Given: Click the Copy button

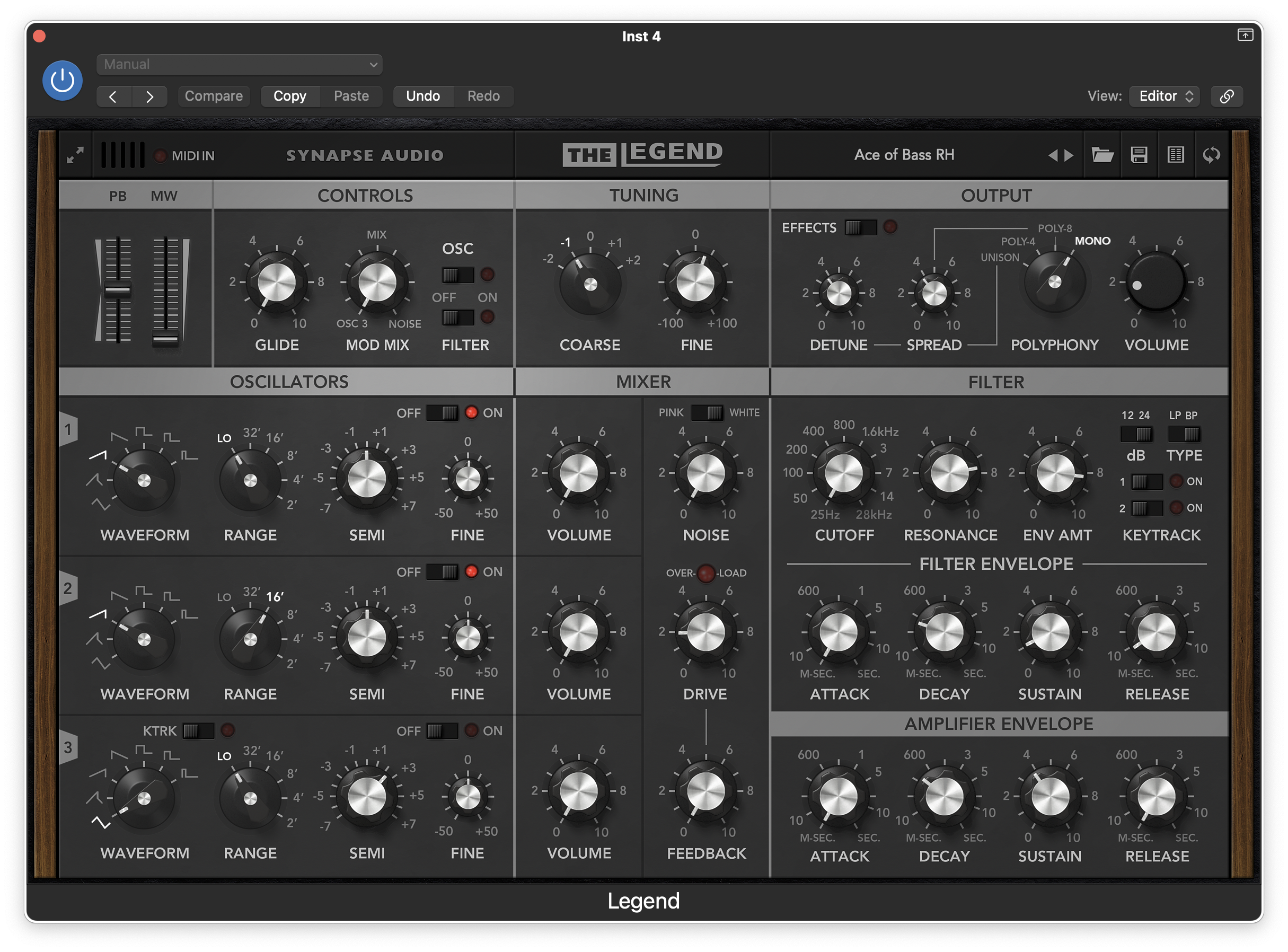Looking at the screenshot, I should pos(289,96).
